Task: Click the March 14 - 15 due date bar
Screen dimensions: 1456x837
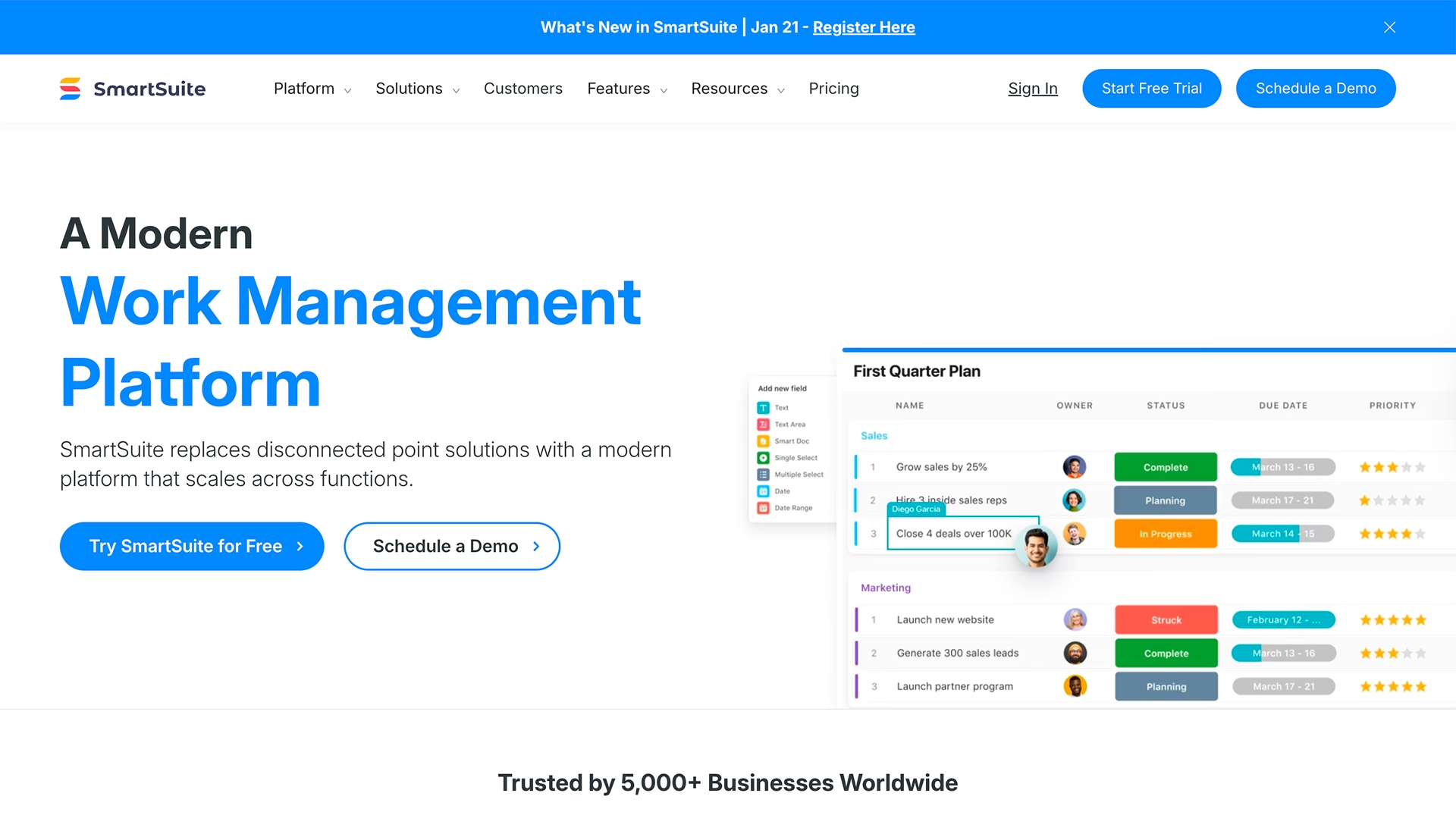Action: 1283,534
